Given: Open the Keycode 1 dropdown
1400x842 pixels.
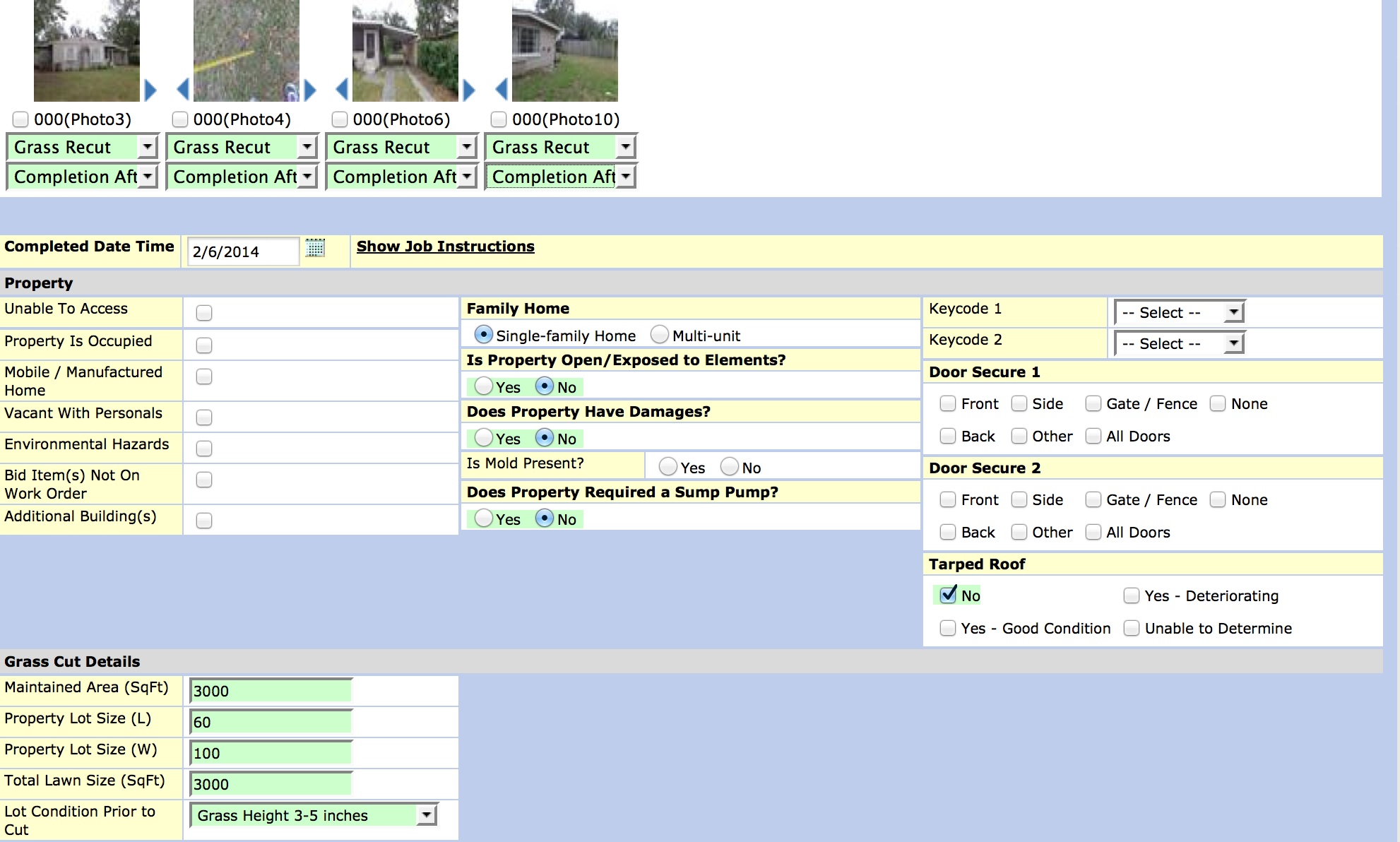Looking at the screenshot, I should pyautogui.click(x=1178, y=312).
